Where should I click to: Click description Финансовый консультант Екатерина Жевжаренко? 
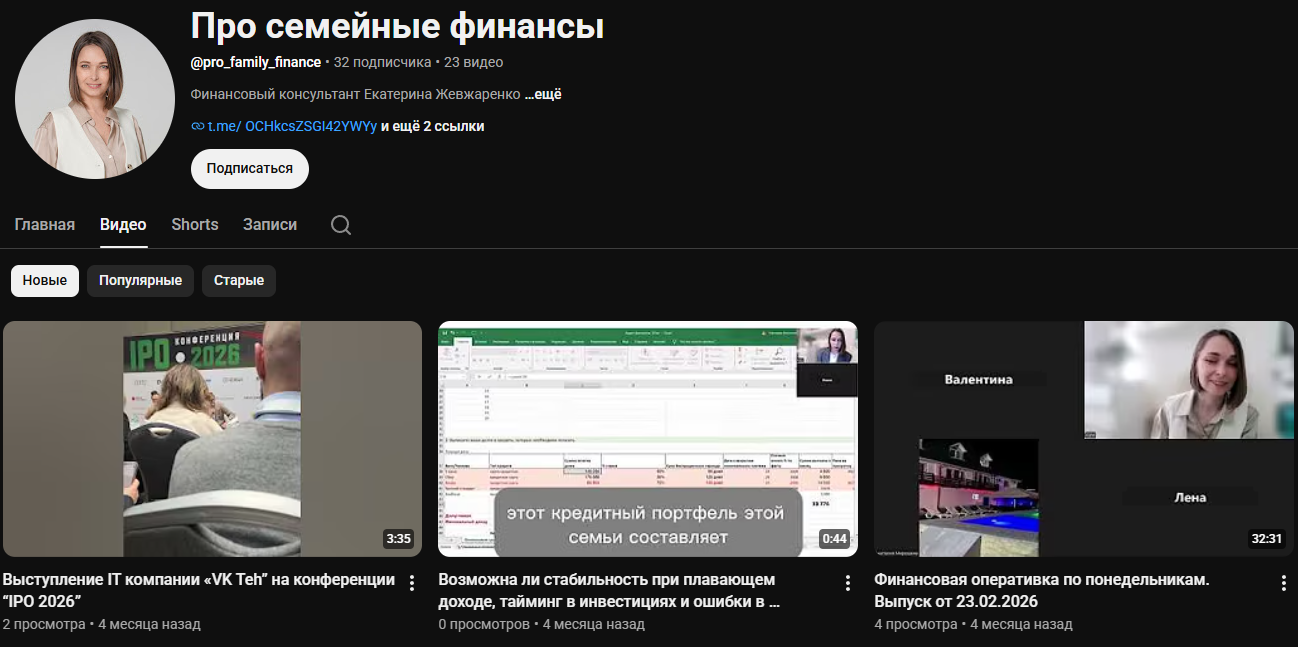[x=355, y=94]
